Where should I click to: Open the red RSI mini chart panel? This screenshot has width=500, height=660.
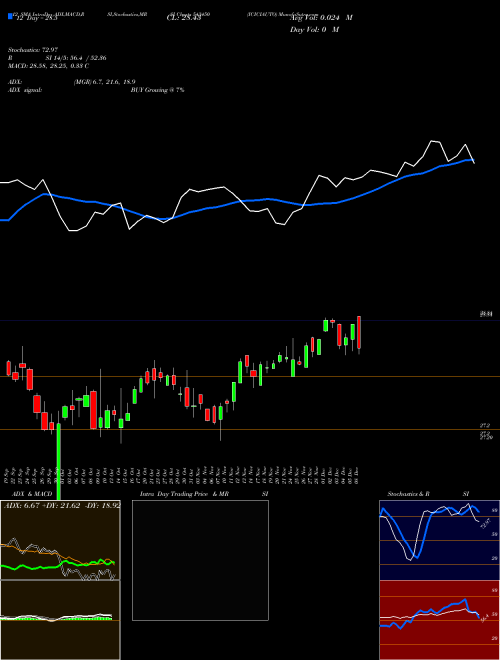(x=439, y=620)
